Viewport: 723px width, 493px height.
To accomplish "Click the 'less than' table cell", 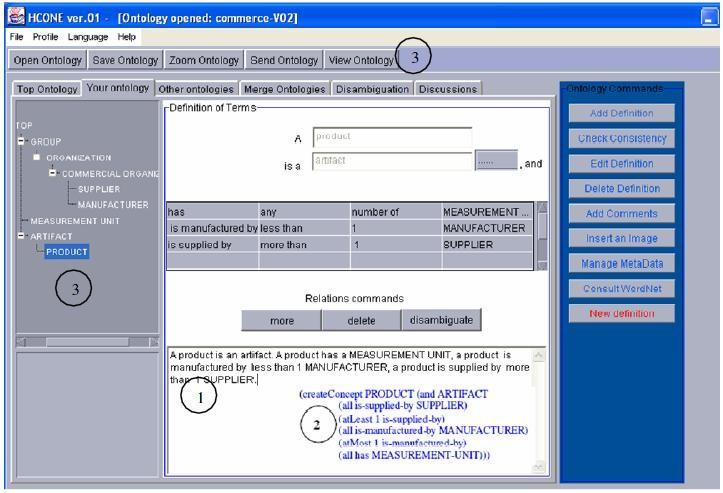I will [x=304, y=228].
